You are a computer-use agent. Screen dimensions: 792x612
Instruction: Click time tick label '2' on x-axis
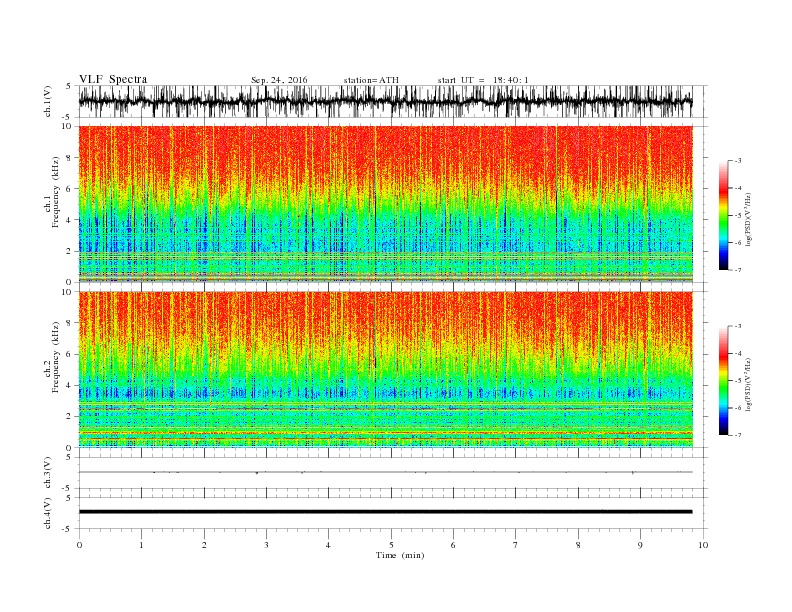[204, 545]
